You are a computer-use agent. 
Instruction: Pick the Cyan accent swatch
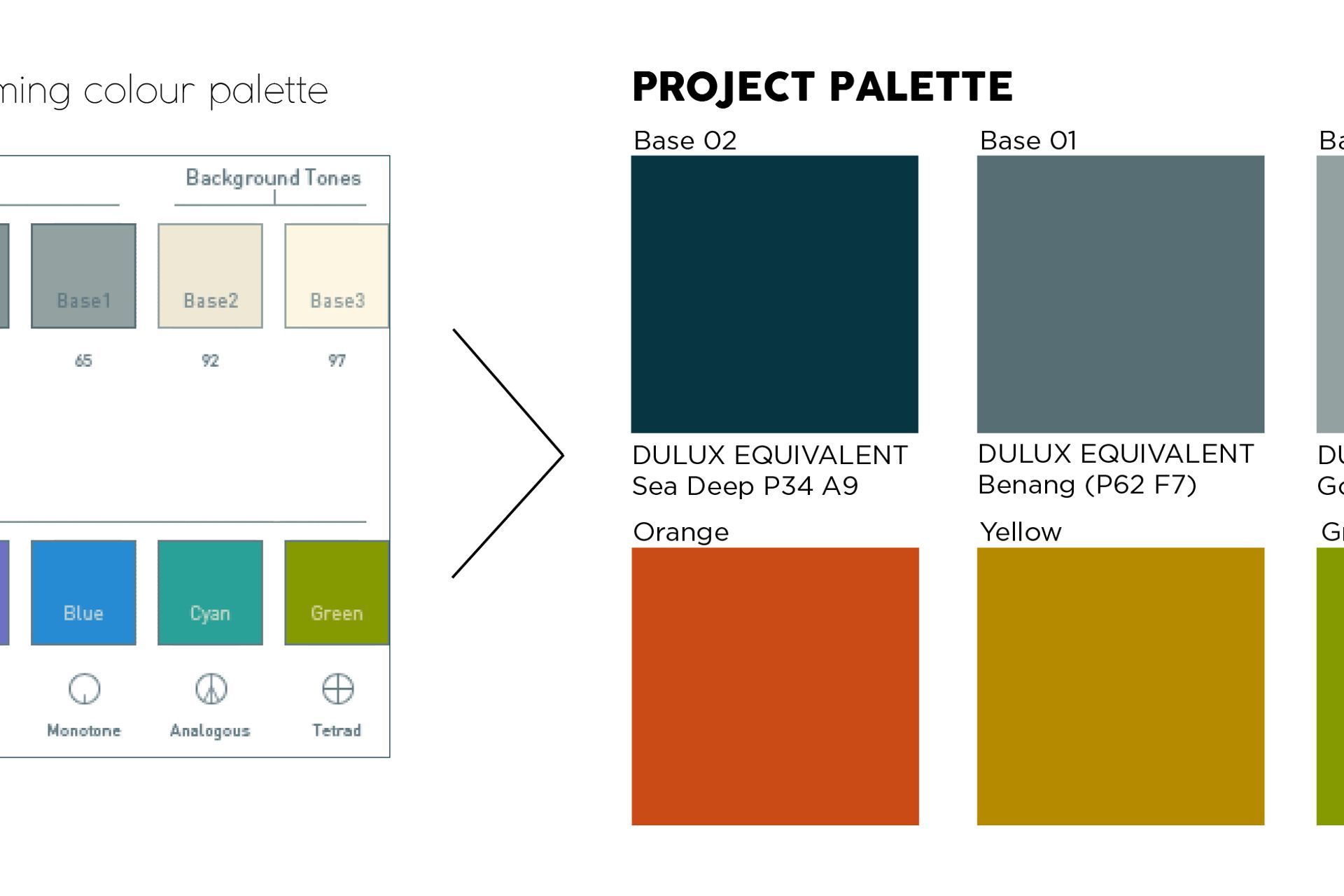click(x=210, y=592)
